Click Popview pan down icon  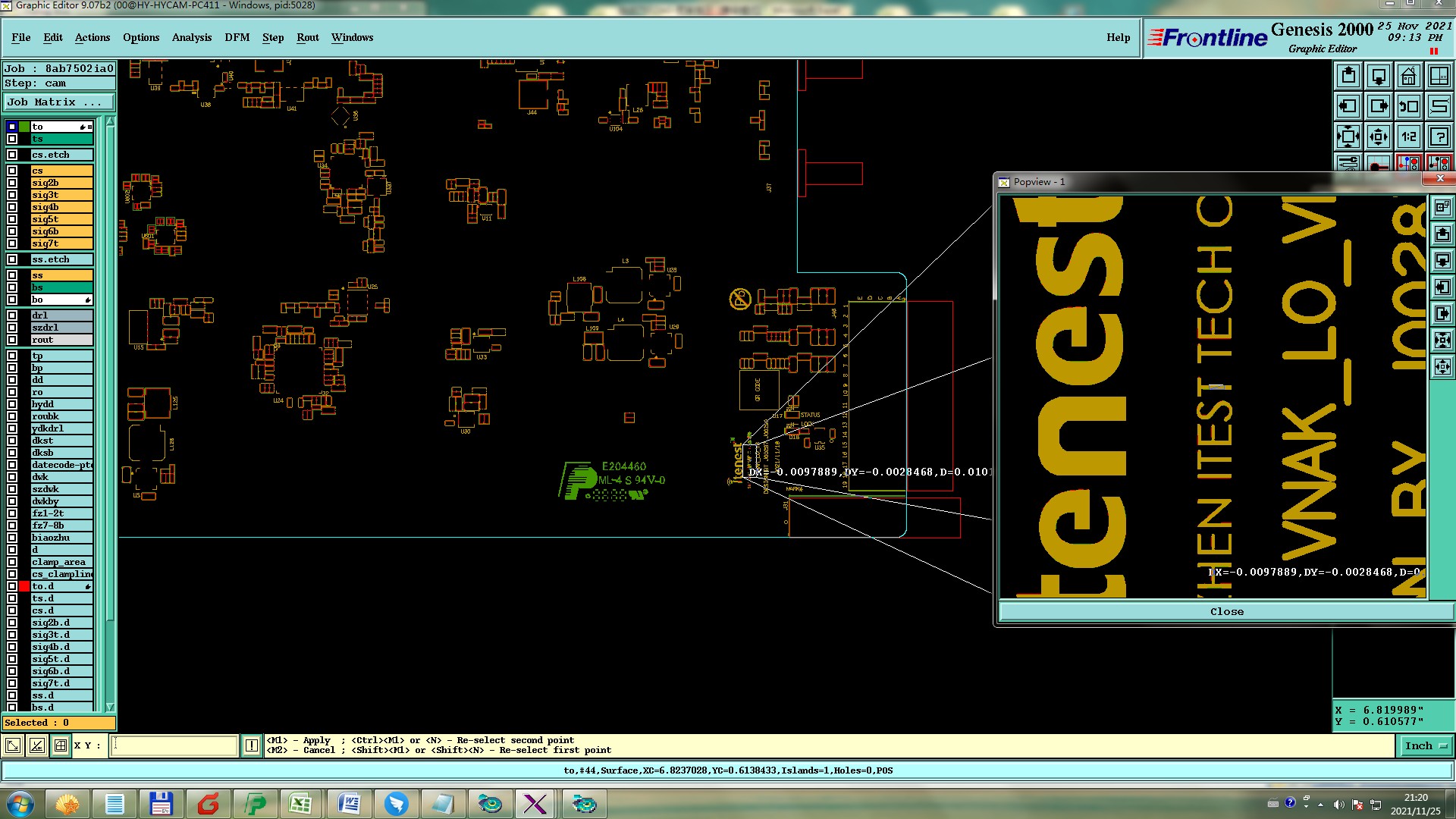[x=1442, y=260]
